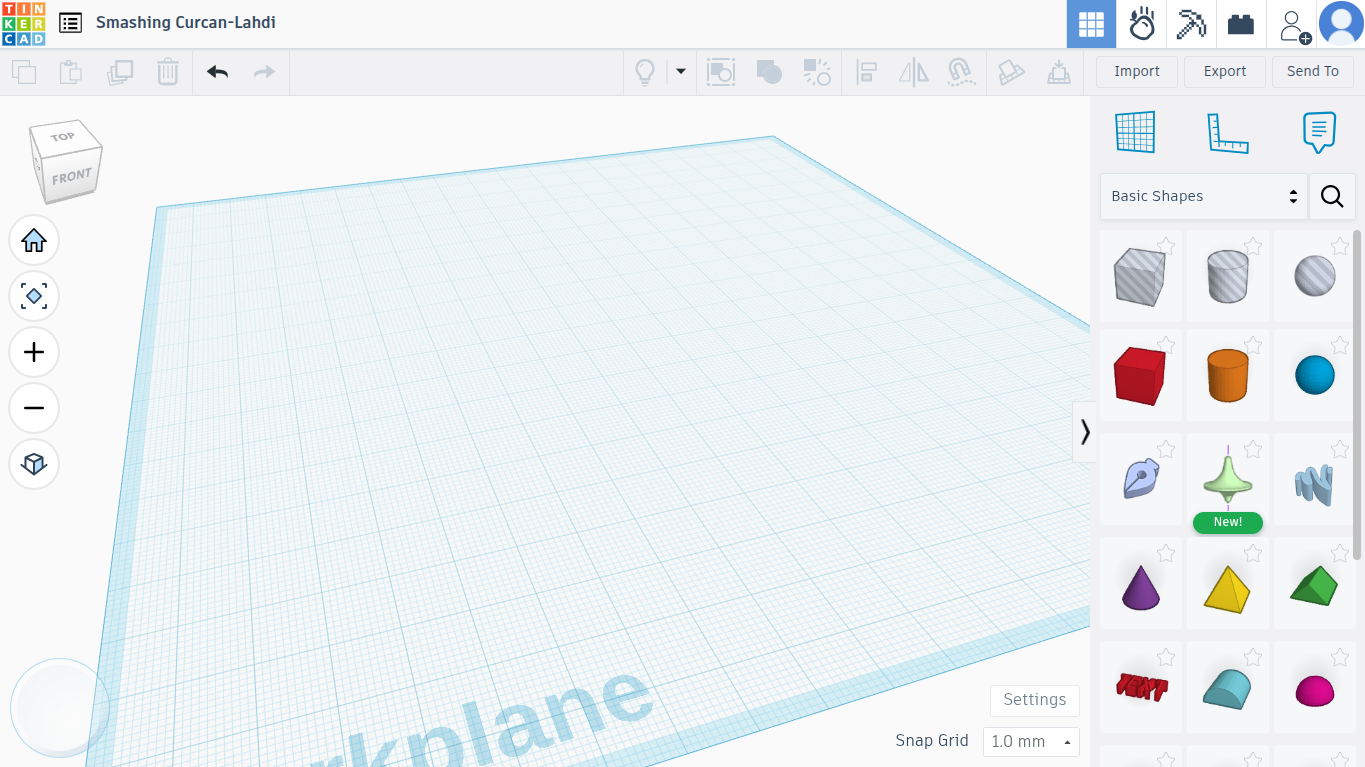Favorite the Scribble shape with star
Image resolution: width=1365 pixels, height=767 pixels.
[x=1166, y=450]
